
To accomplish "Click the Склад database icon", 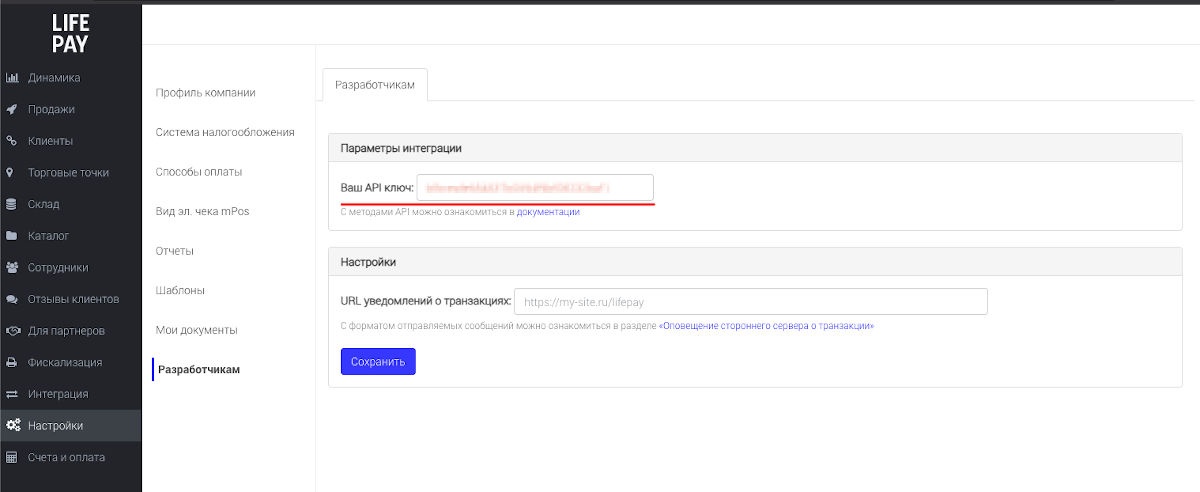I will pos(12,204).
